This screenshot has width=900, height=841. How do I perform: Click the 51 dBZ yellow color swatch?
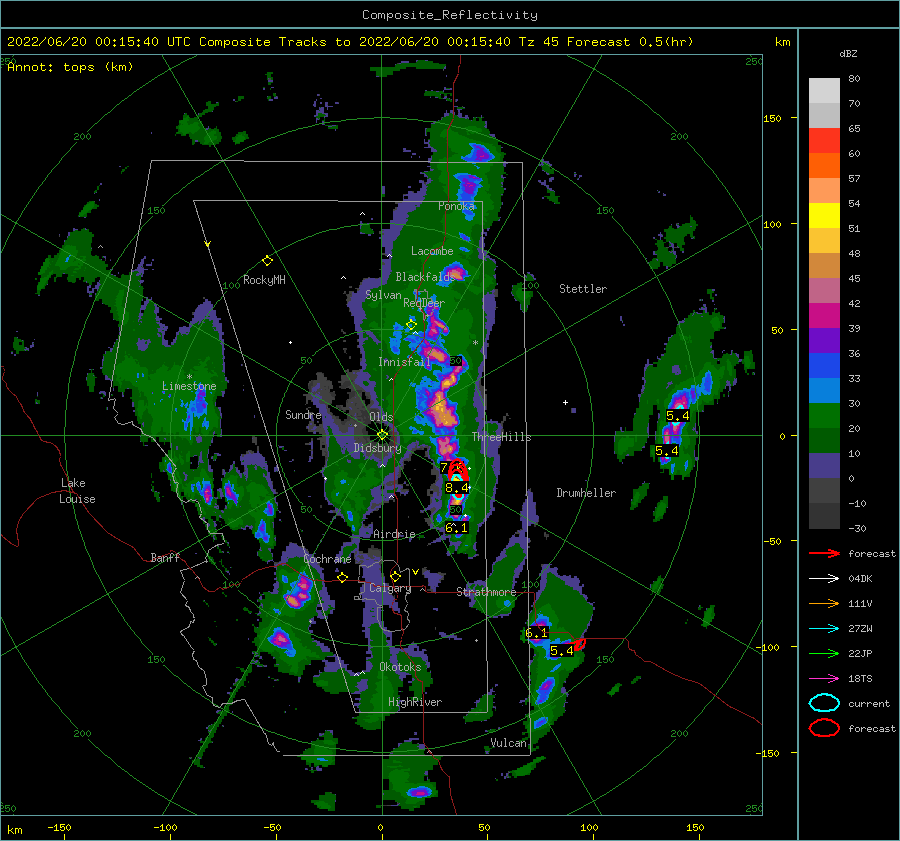[824, 215]
